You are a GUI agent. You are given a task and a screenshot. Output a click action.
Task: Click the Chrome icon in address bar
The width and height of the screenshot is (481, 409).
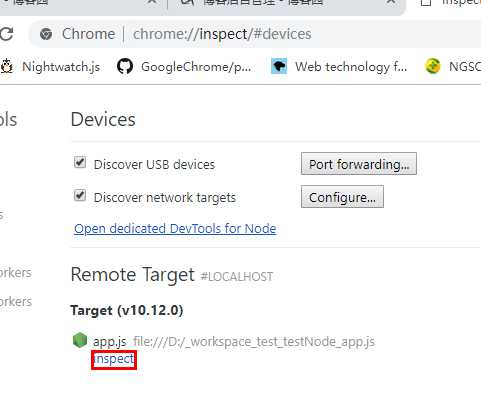46,34
